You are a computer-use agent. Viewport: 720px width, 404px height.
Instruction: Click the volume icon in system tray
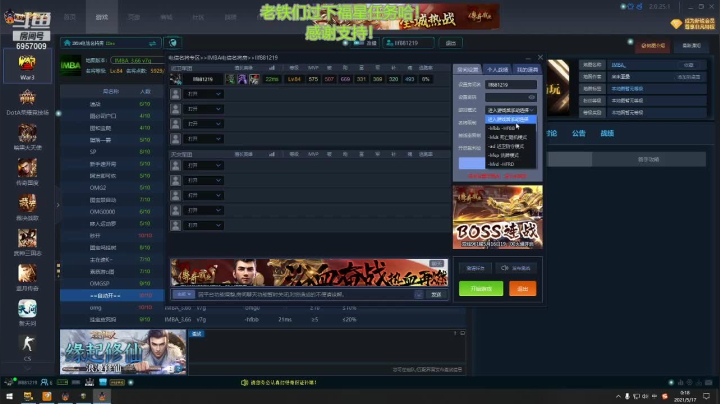tap(645, 396)
